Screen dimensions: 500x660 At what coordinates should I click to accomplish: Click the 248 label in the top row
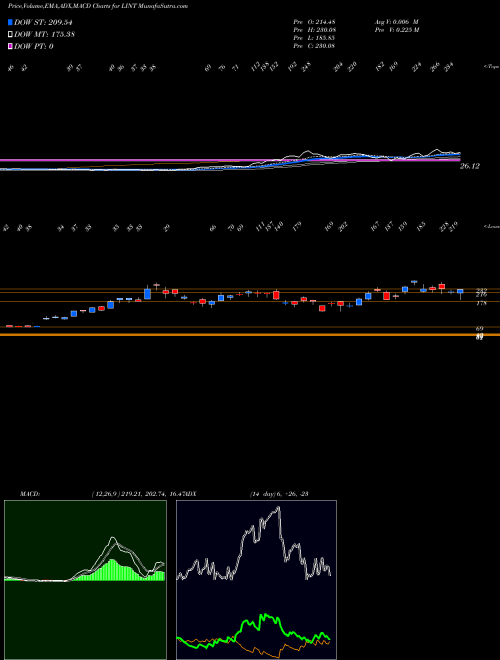[307, 67]
